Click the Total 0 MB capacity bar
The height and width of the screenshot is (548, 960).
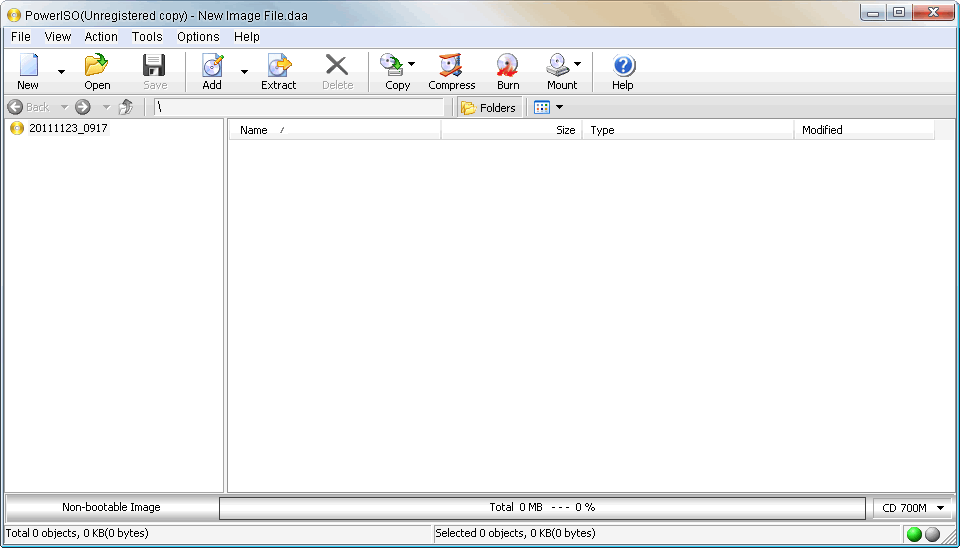(x=542, y=507)
